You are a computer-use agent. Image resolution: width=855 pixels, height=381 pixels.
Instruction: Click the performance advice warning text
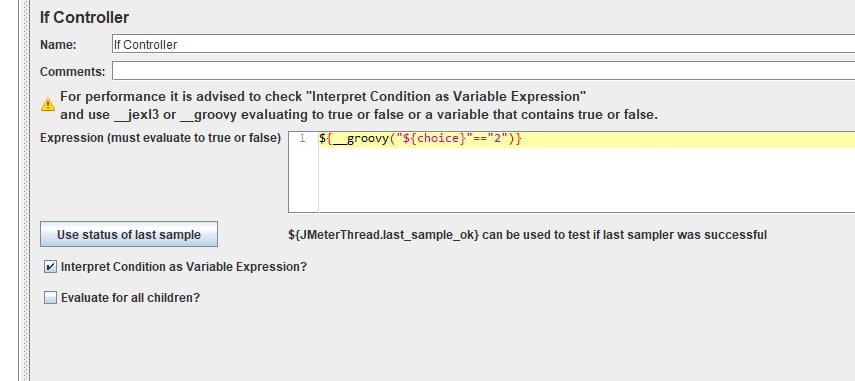[x=359, y=106]
